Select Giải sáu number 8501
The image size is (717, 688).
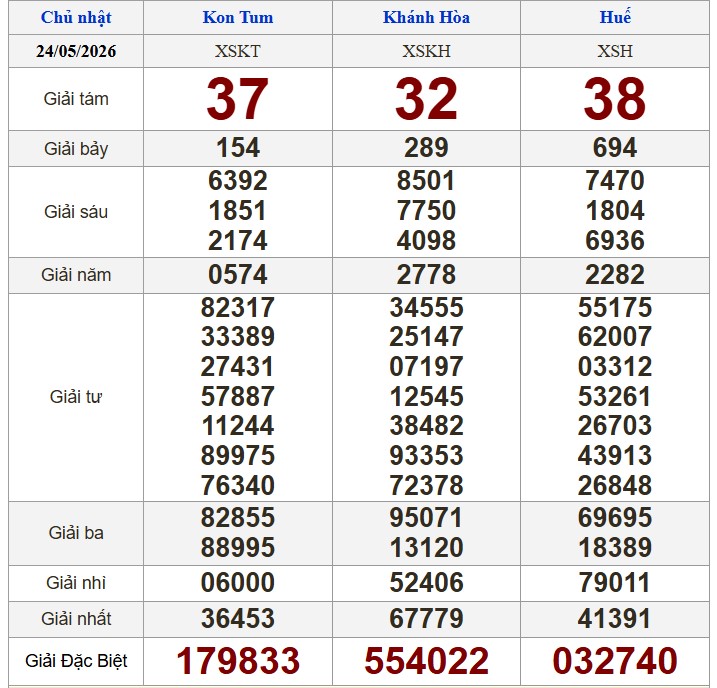(x=426, y=181)
